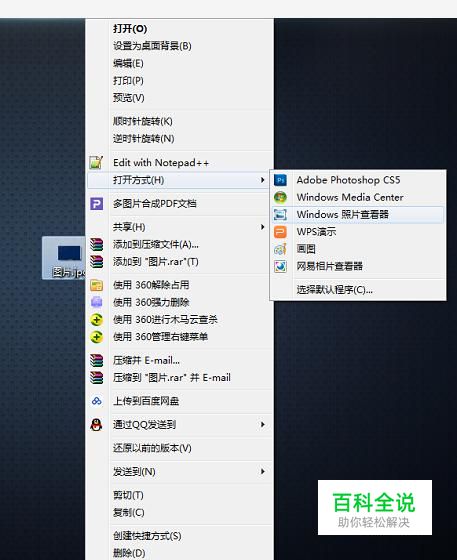Click the Windows Media Center icon
This screenshot has height=560, width=457.
coord(280,198)
